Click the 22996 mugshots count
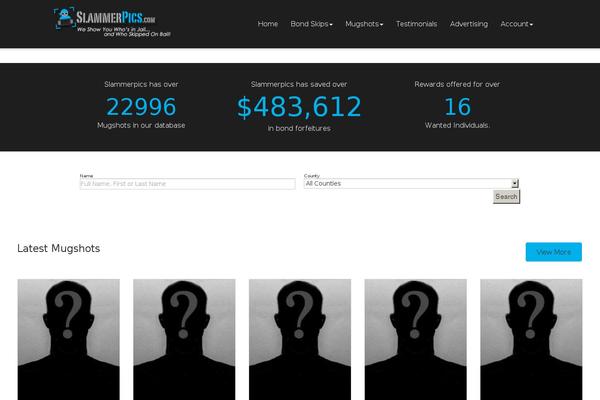The height and width of the screenshot is (400, 600). pos(141,107)
